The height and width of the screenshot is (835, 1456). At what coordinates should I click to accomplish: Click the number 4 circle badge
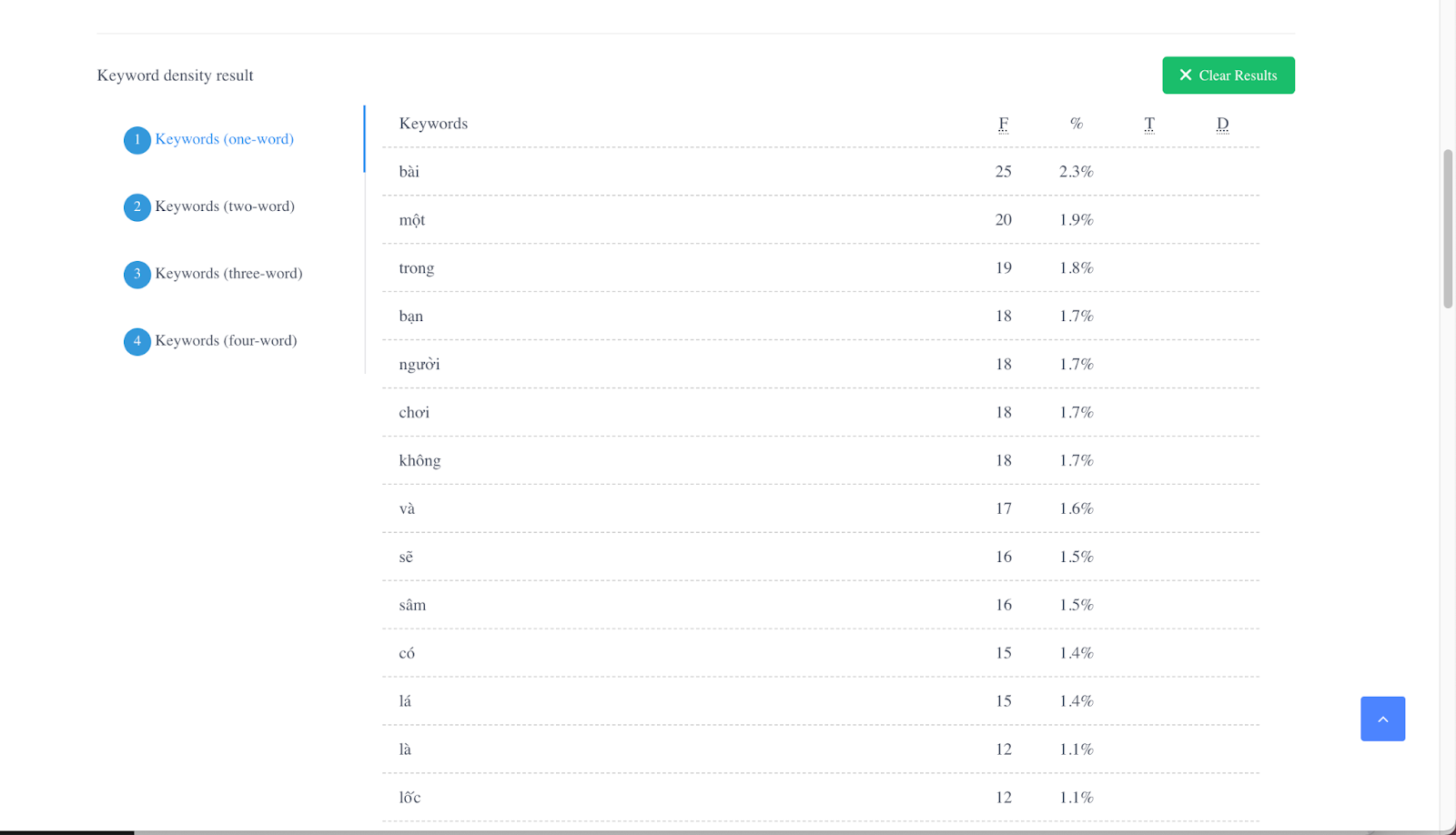(137, 342)
